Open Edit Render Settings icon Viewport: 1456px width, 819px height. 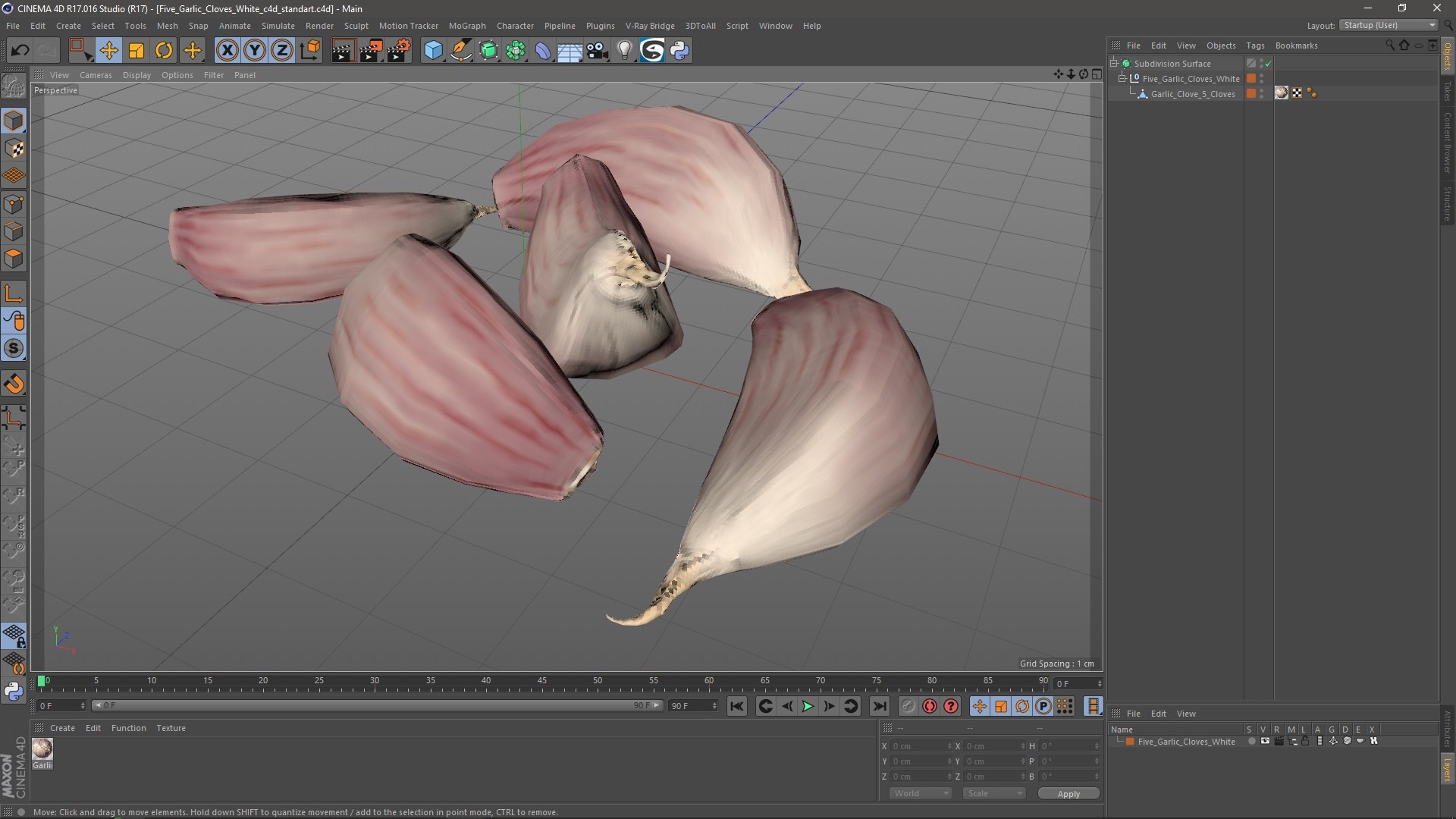(399, 51)
